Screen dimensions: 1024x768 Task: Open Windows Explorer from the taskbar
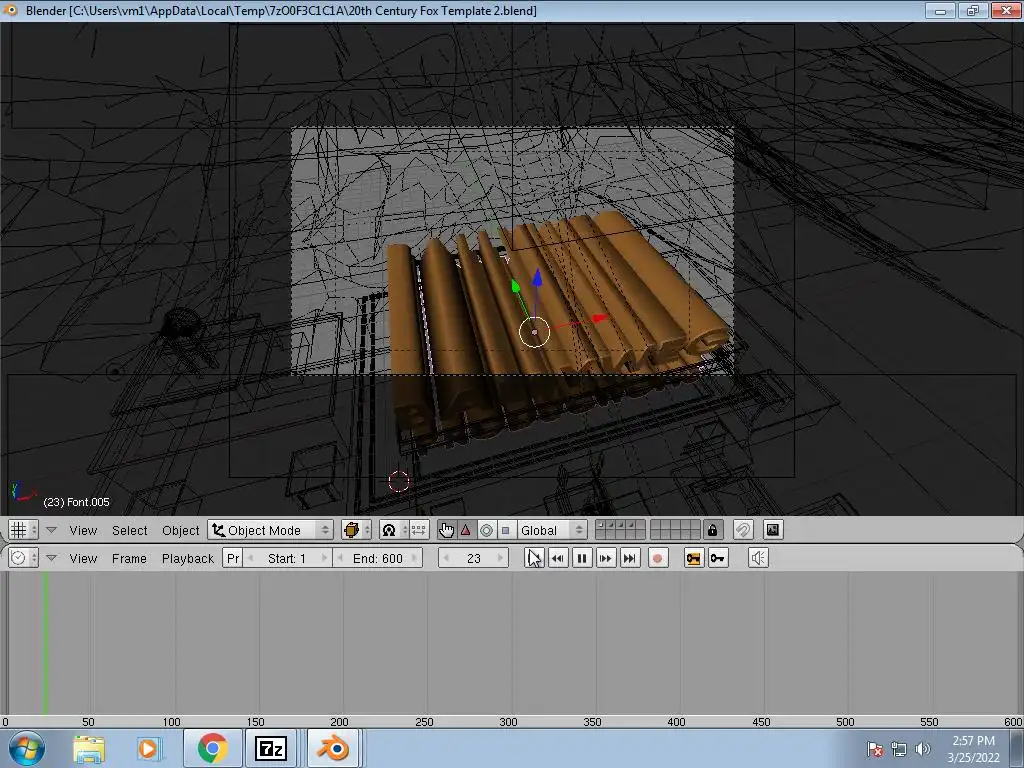(89, 748)
